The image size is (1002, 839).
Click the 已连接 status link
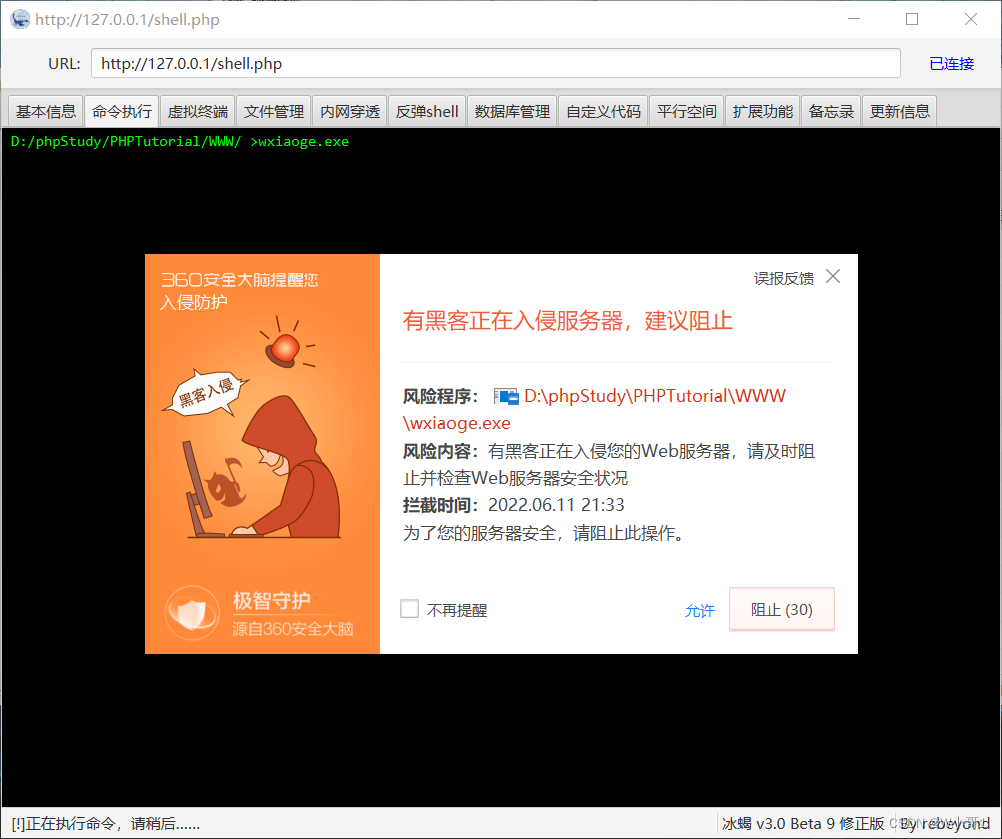[x=950, y=63]
